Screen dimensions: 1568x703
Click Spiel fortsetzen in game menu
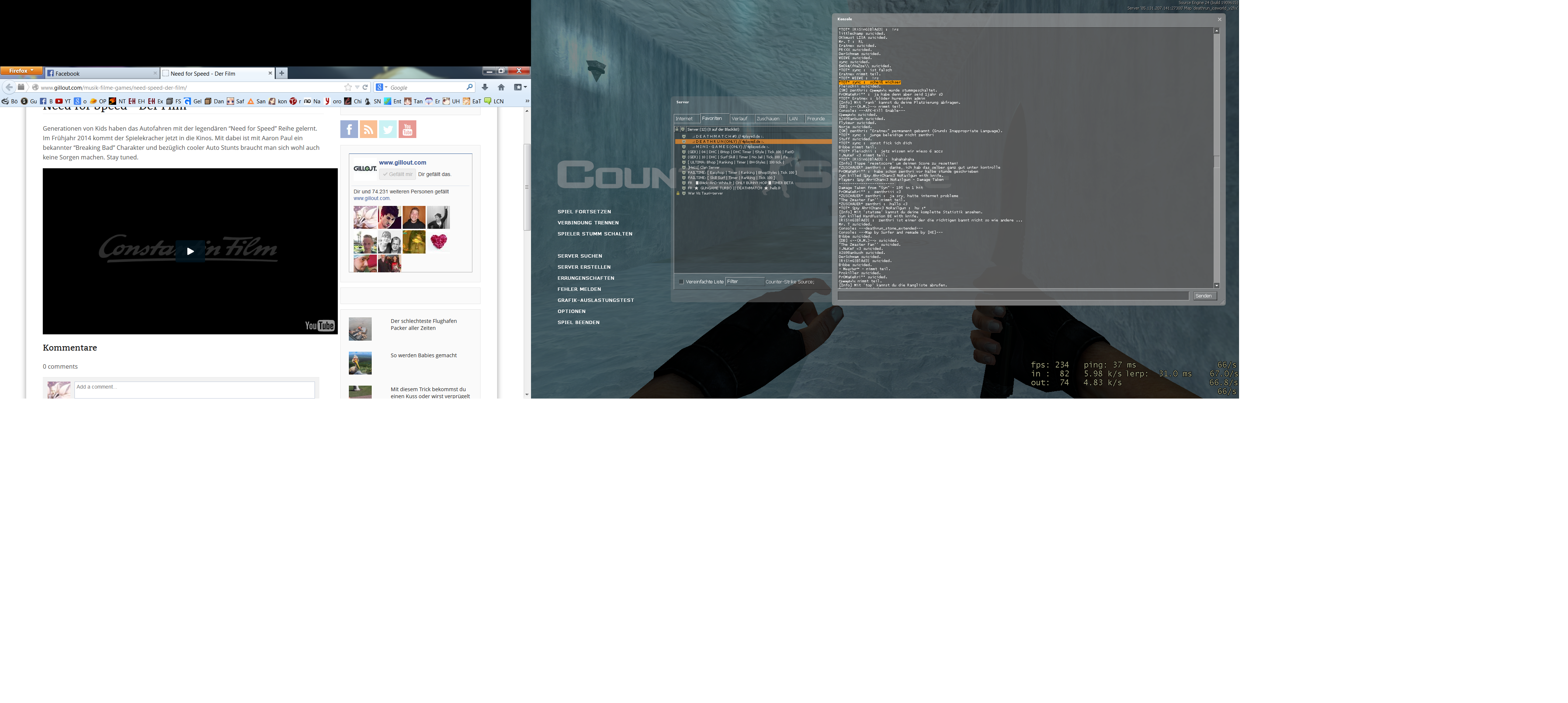[584, 211]
